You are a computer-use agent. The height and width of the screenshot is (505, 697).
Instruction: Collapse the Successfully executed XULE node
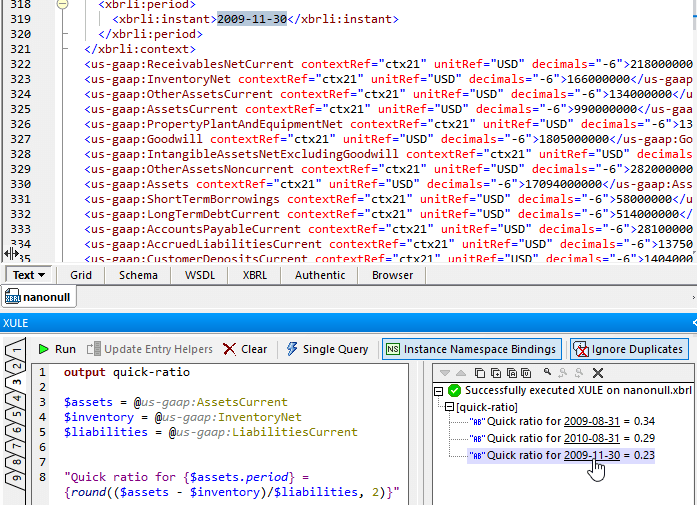pos(439,390)
